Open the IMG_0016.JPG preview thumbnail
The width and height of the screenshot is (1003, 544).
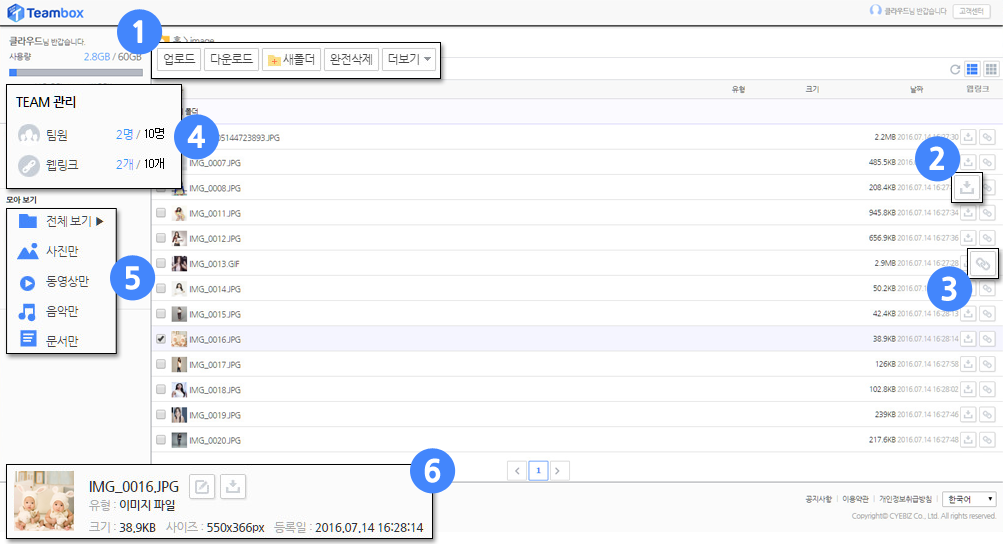pyautogui.click(x=44, y=500)
